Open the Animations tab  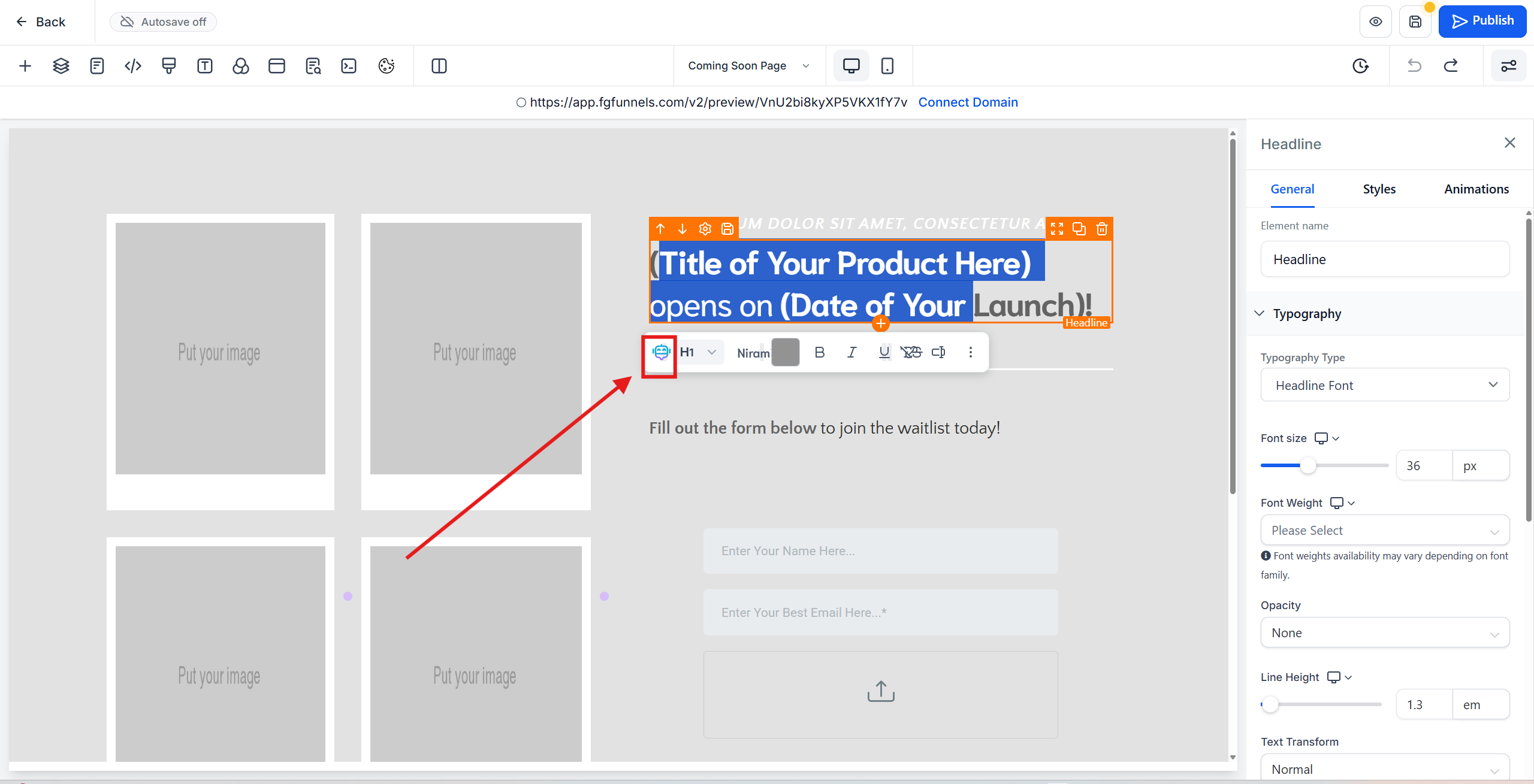click(x=1476, y=189)
